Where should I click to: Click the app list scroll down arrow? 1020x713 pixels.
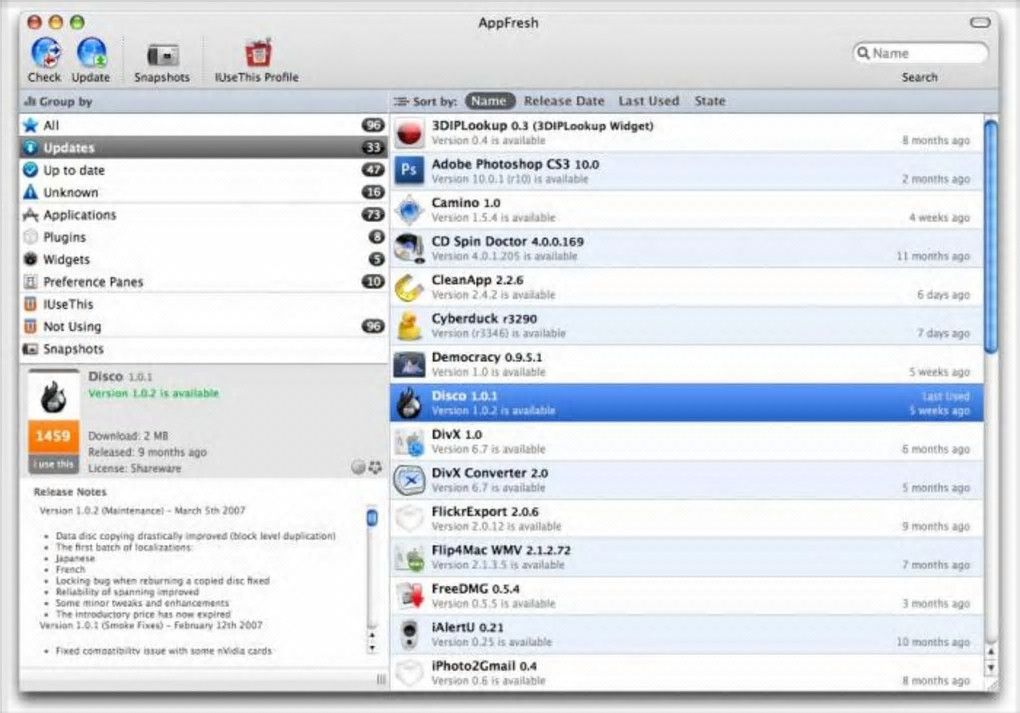(x=990, y=667)
